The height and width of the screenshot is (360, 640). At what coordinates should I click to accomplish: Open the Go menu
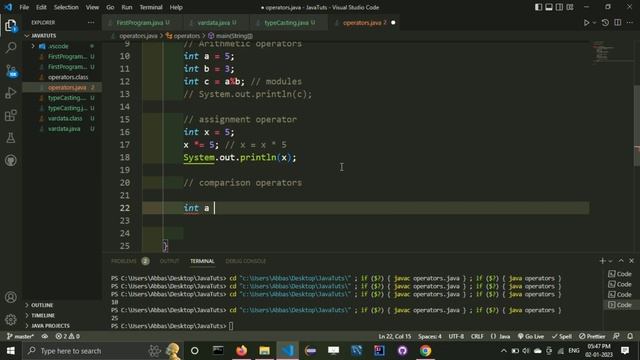110,7
